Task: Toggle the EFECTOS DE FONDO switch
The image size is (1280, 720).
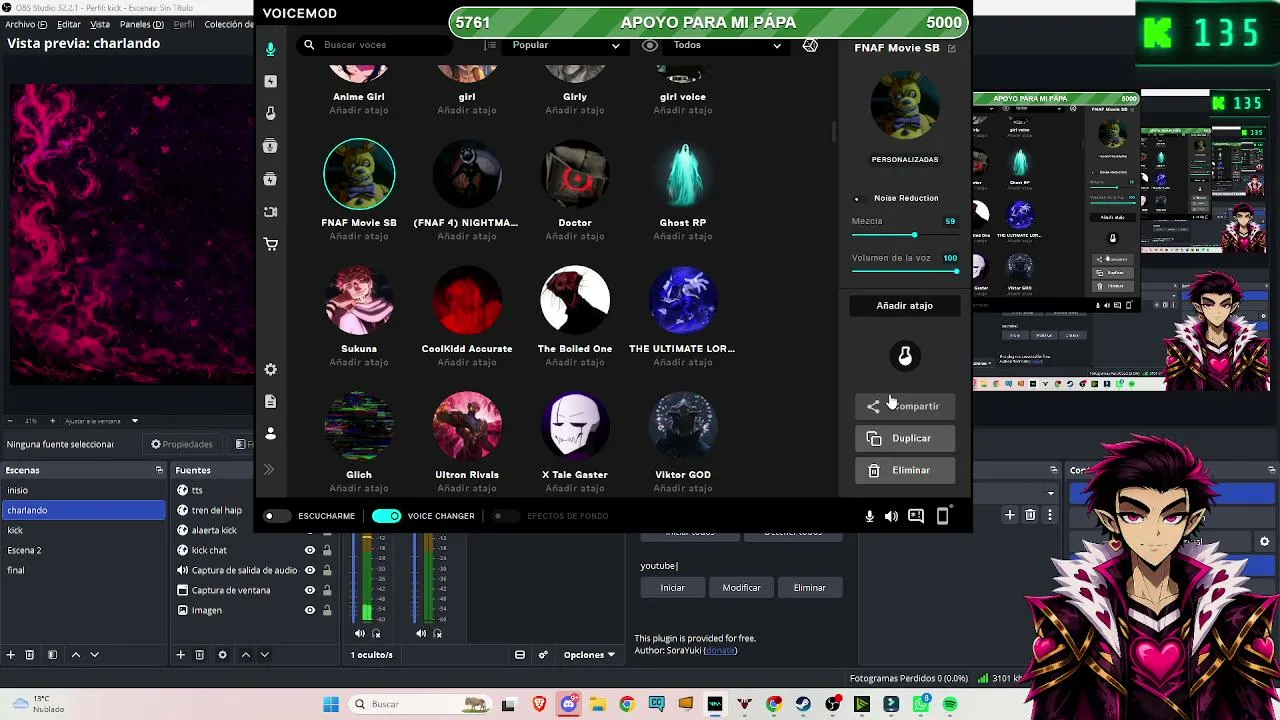Action: [506, 516]
